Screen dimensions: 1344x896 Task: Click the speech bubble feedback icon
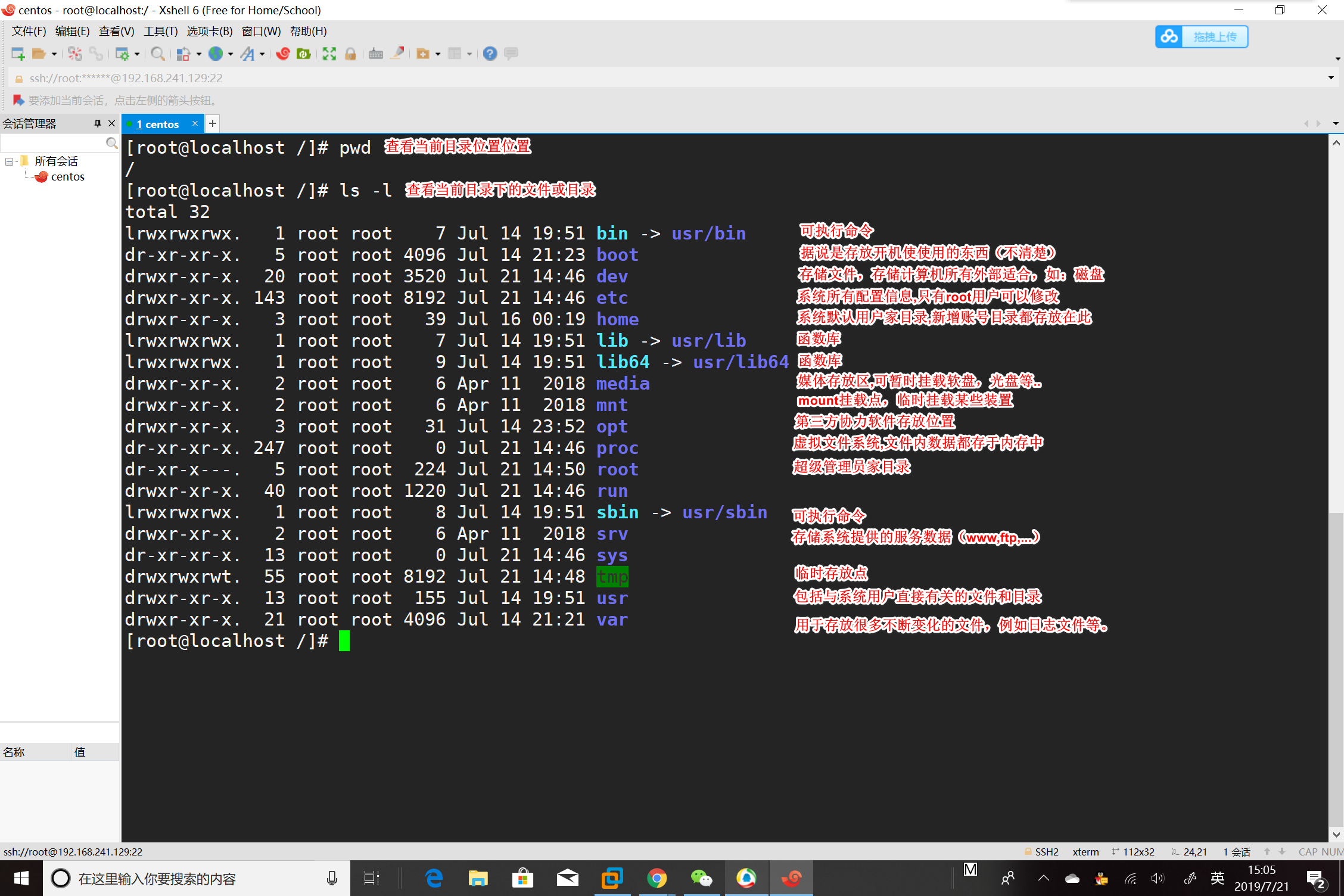point(511,54)
